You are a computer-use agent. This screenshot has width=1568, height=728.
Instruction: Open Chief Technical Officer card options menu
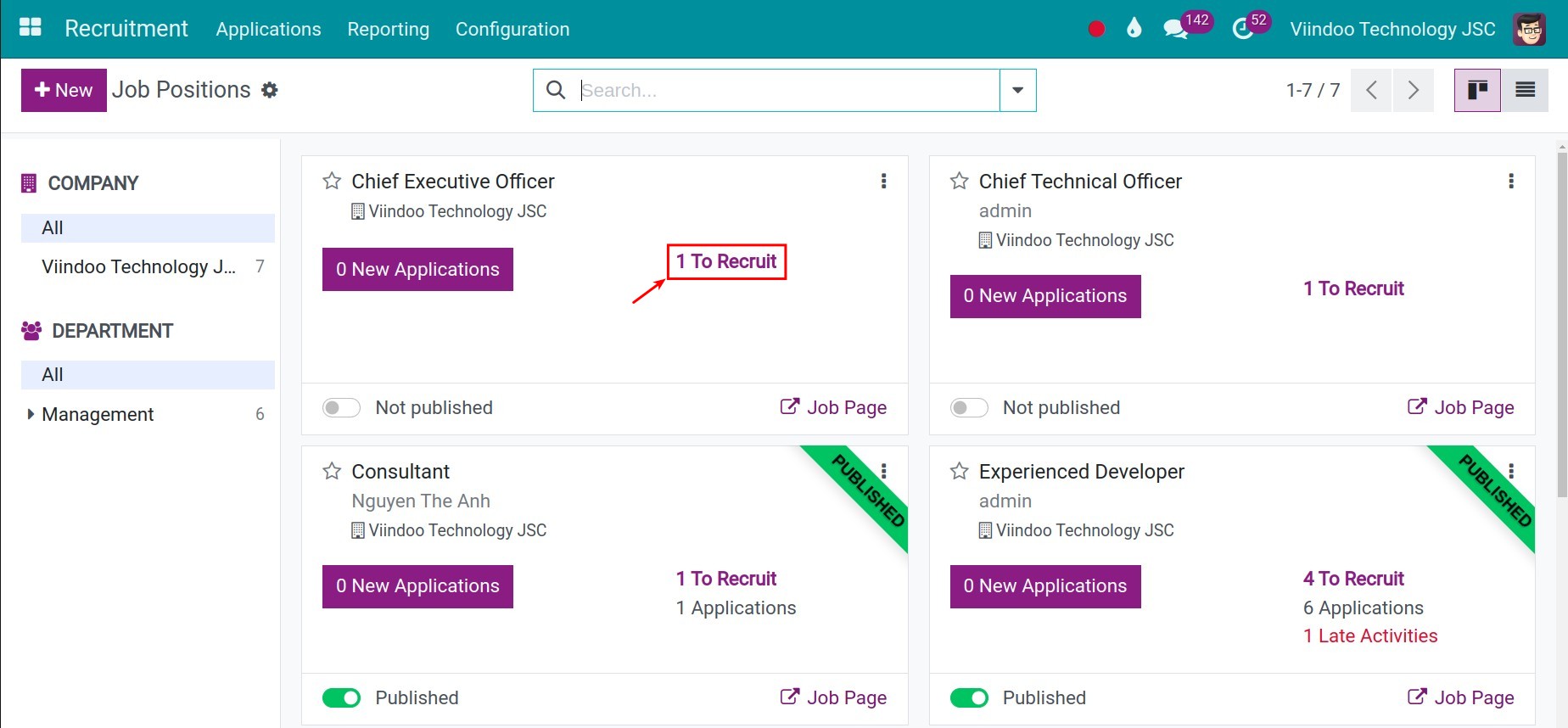click(1511, 181)
